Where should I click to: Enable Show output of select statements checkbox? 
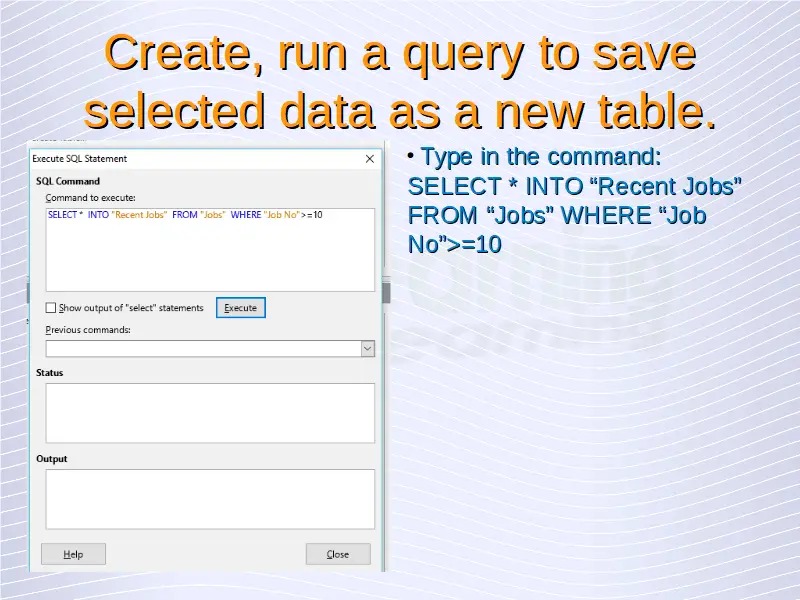tap(51, 308)
